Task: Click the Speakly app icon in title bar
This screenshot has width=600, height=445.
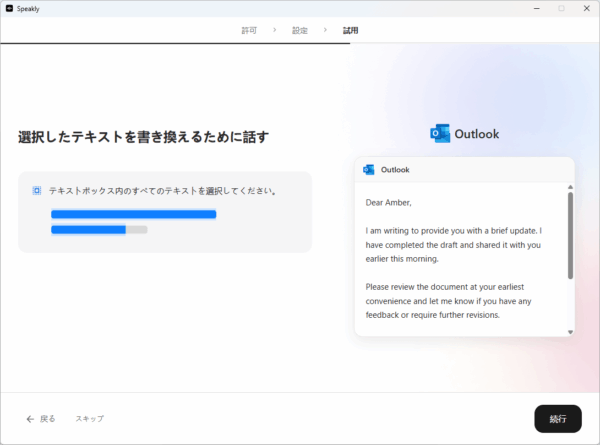Action: click(x=8, y=8)
